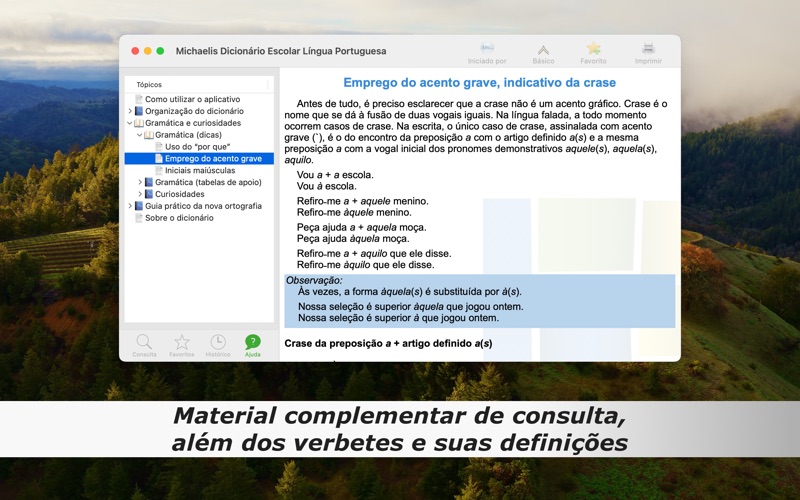Click the line "Vou à escola."
The height and width of the screenshot is (500, 800).
(x=327, y=186)
